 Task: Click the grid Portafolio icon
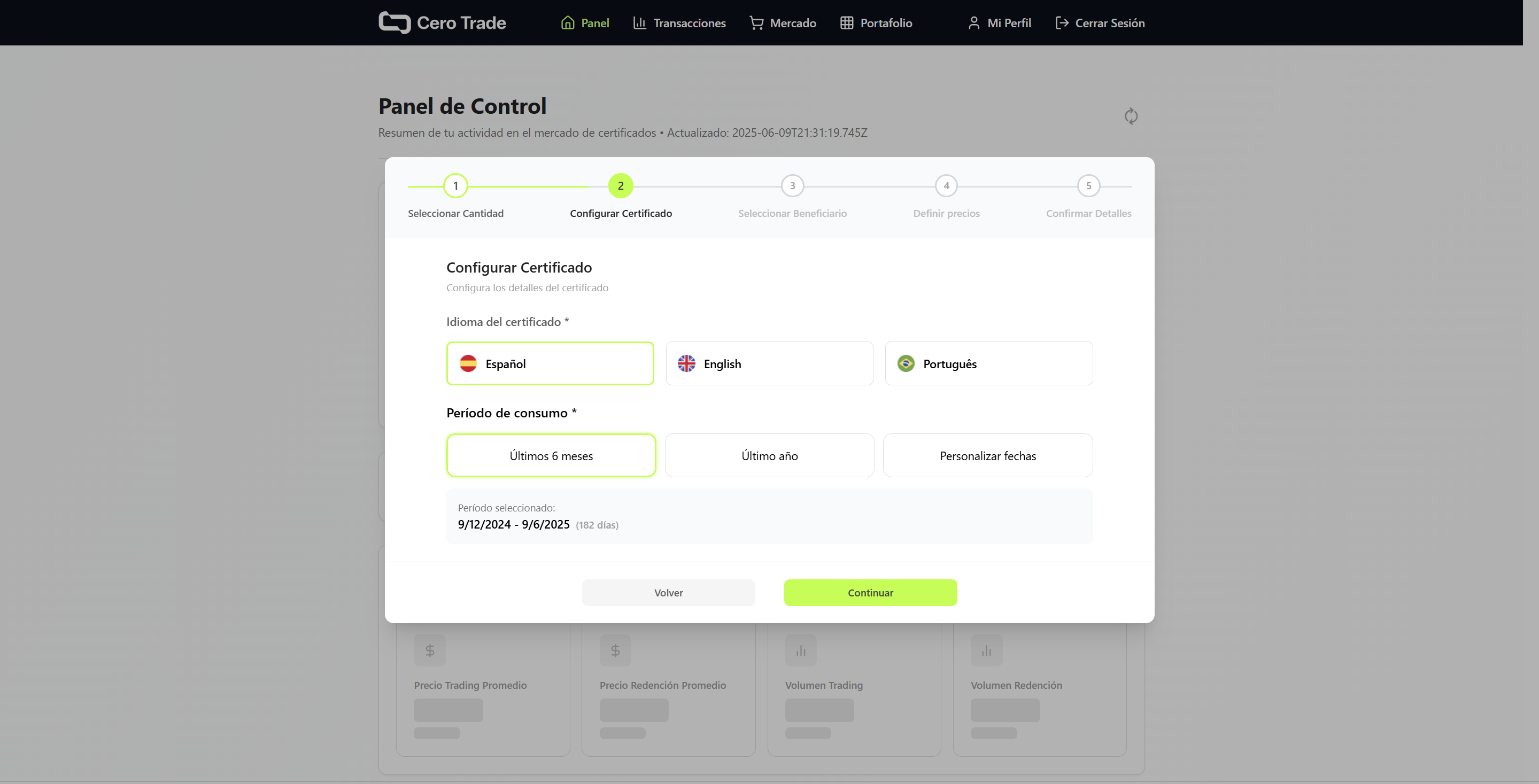pyautogui.click(x=847, y=22)
